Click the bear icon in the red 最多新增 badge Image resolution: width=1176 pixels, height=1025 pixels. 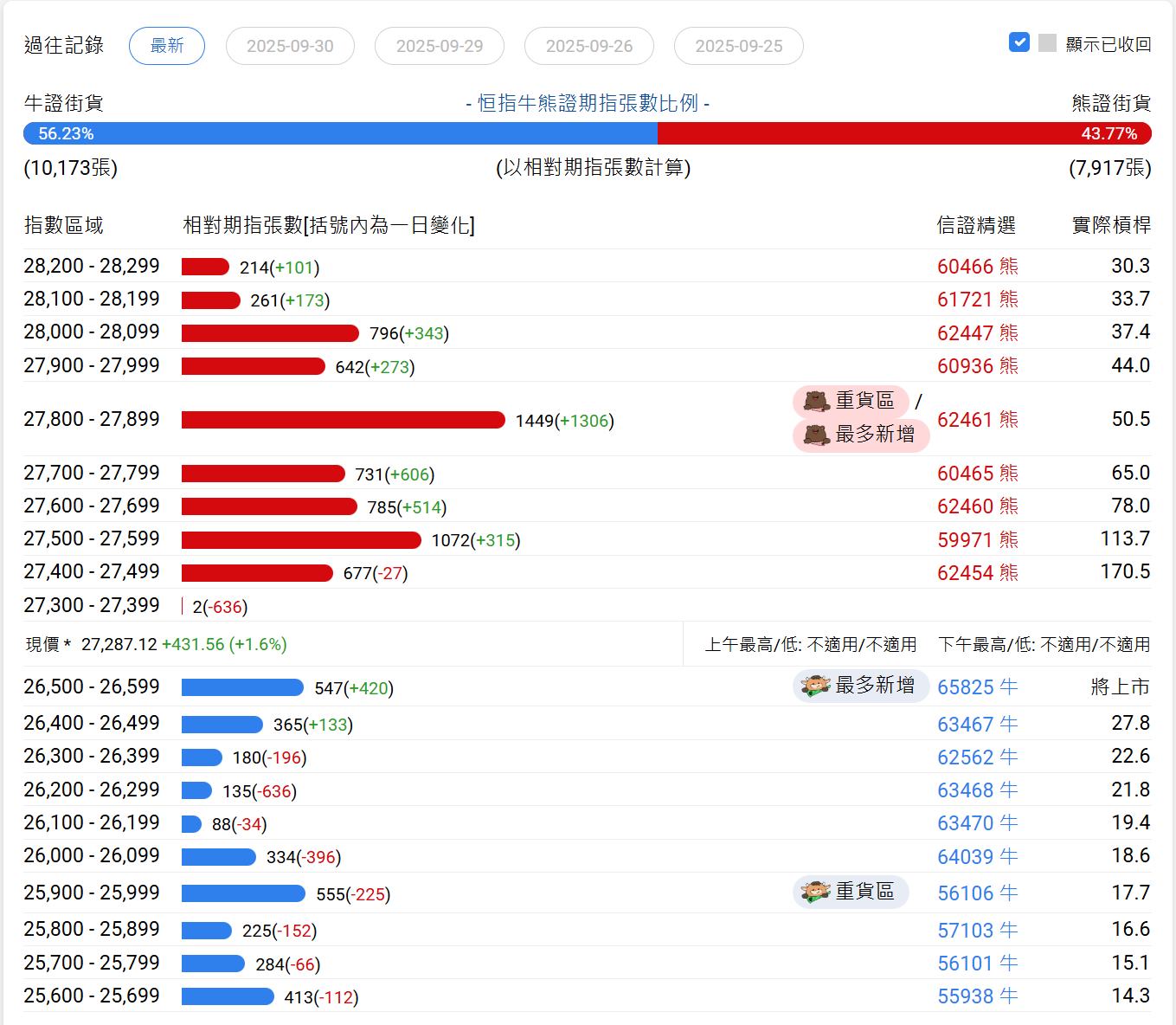point(816,434)
